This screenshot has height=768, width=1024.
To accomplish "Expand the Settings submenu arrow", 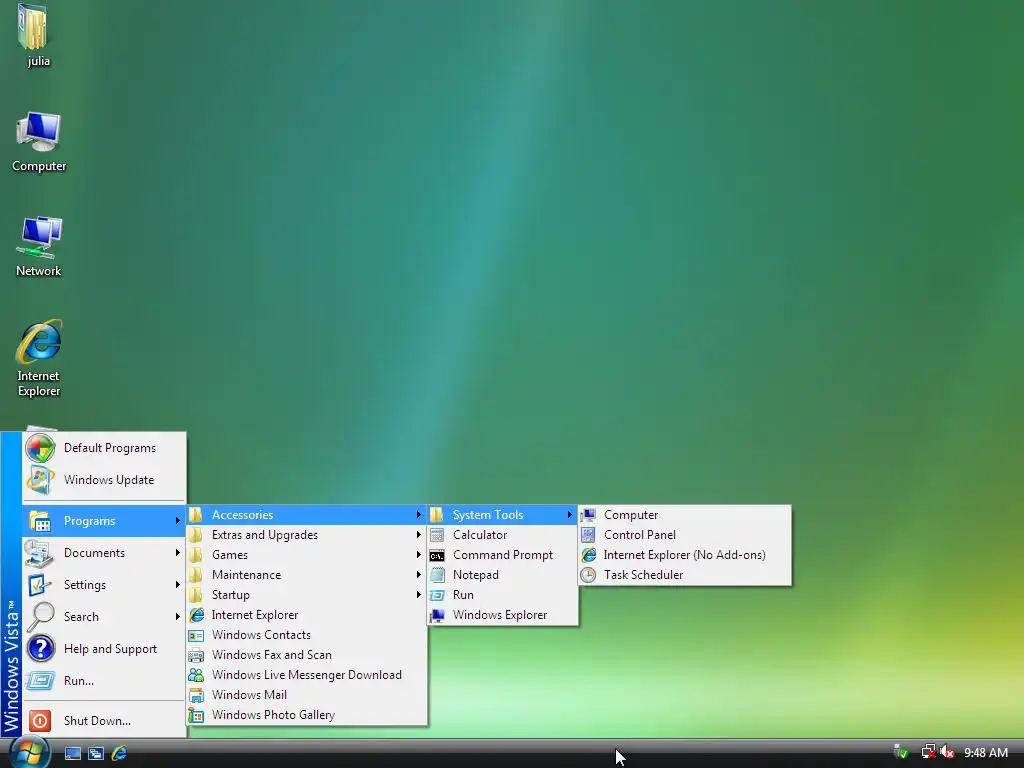I will [x=177, y=585].
